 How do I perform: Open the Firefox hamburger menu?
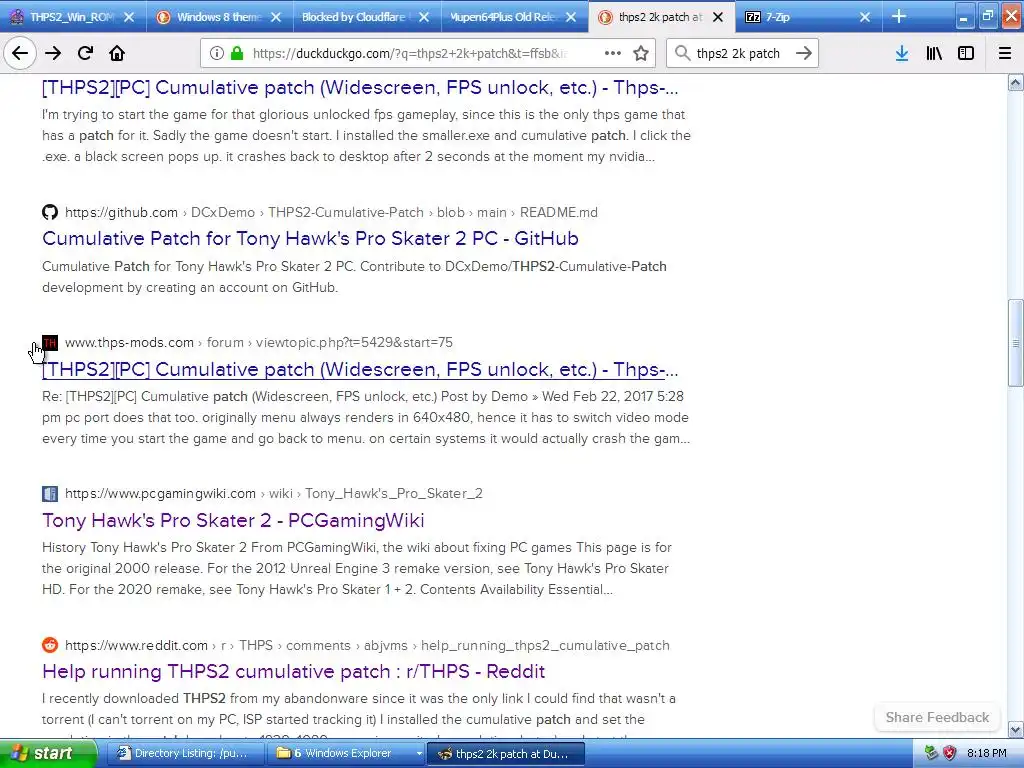point(1004,53)
